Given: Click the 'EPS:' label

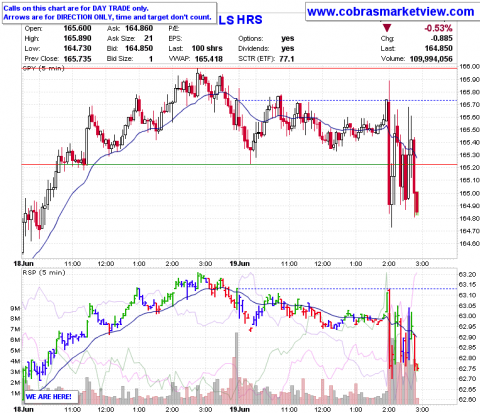Looking at the screenshot, I should tap(175, 39).
